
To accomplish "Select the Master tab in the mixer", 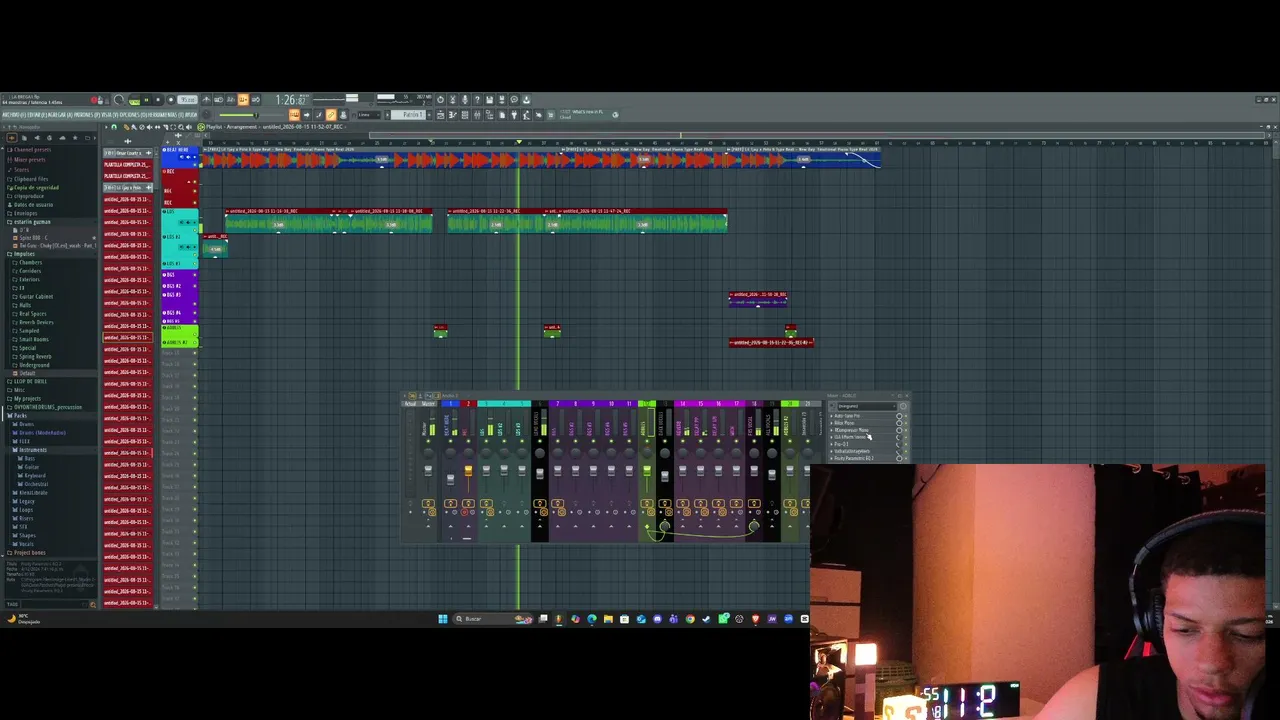I will [x=428, y=403].
